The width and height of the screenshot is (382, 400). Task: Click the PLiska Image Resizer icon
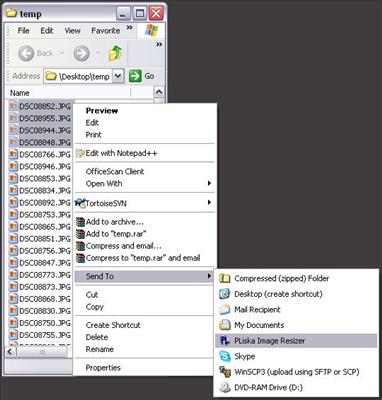(225, 341)
